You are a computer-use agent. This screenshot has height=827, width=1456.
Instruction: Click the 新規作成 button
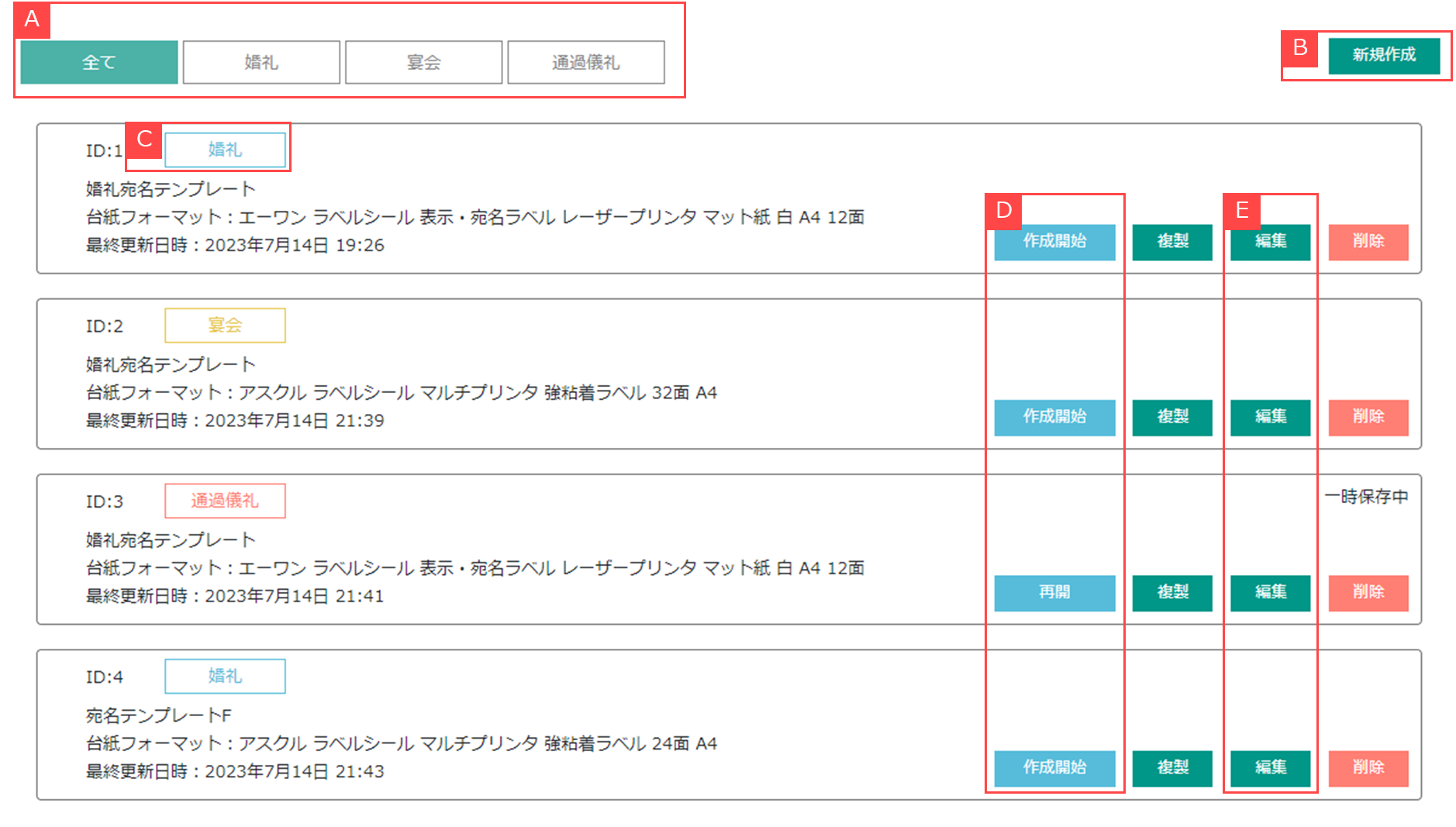tap(1384, 55)
